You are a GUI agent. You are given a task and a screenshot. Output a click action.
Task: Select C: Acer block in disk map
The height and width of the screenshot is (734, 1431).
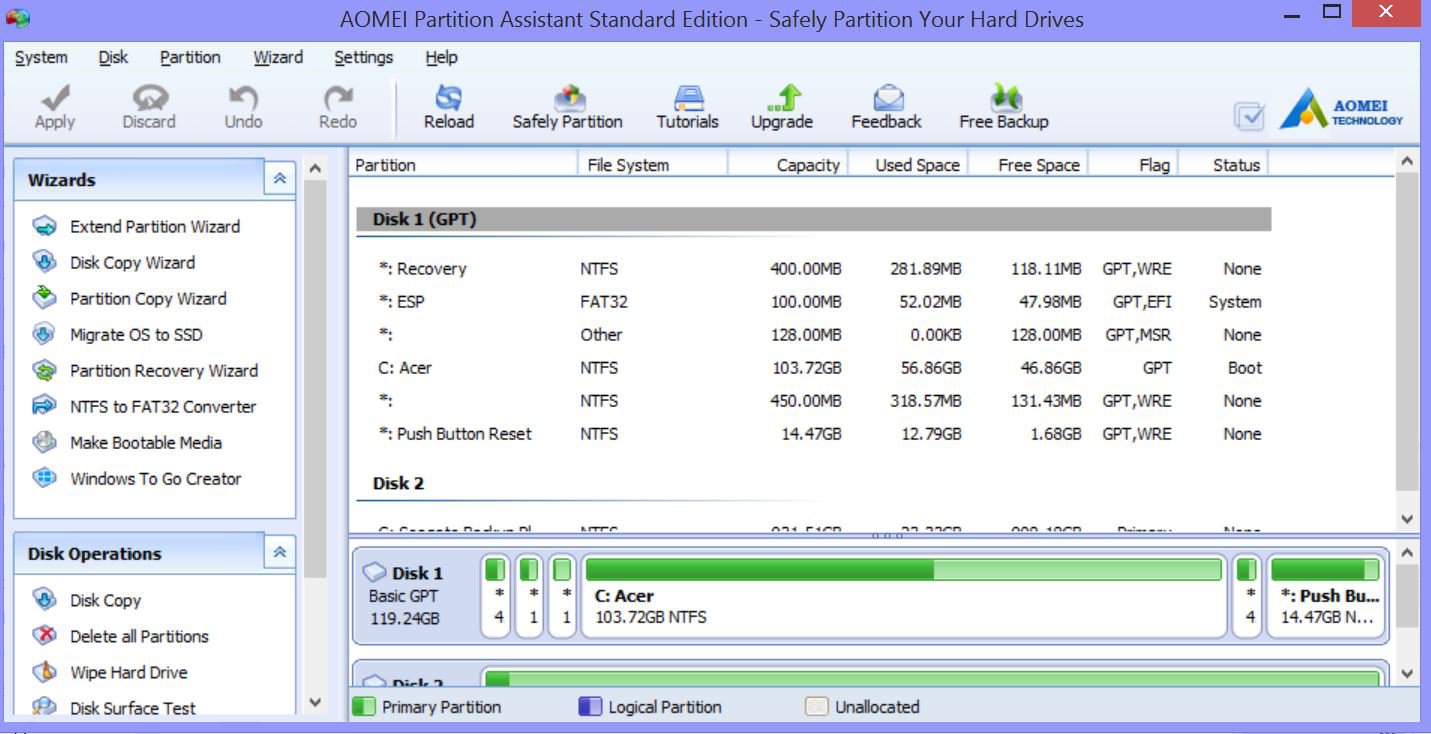pyautogui.click(x=904, y=596)
